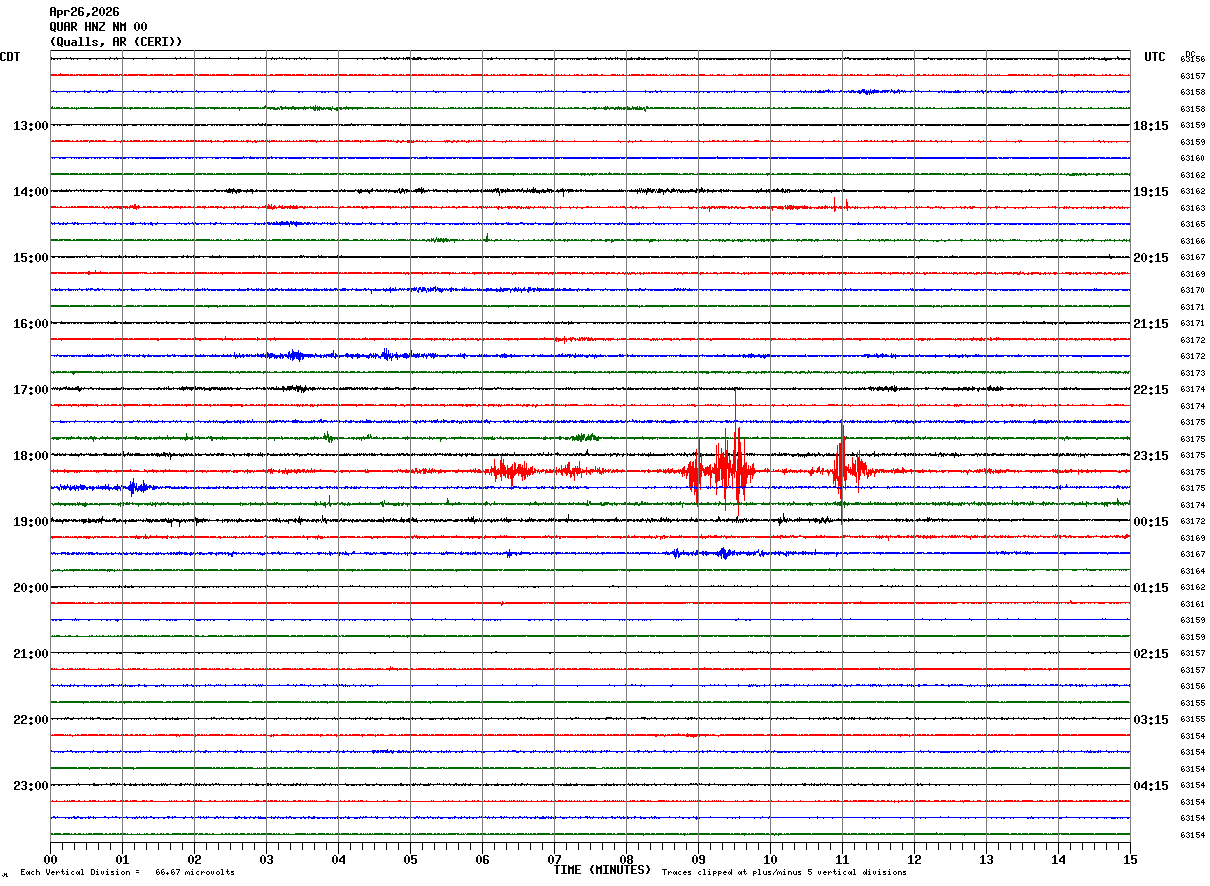
Task: Select the 23:00 CDT time label
Action: [x=30, y=786]
